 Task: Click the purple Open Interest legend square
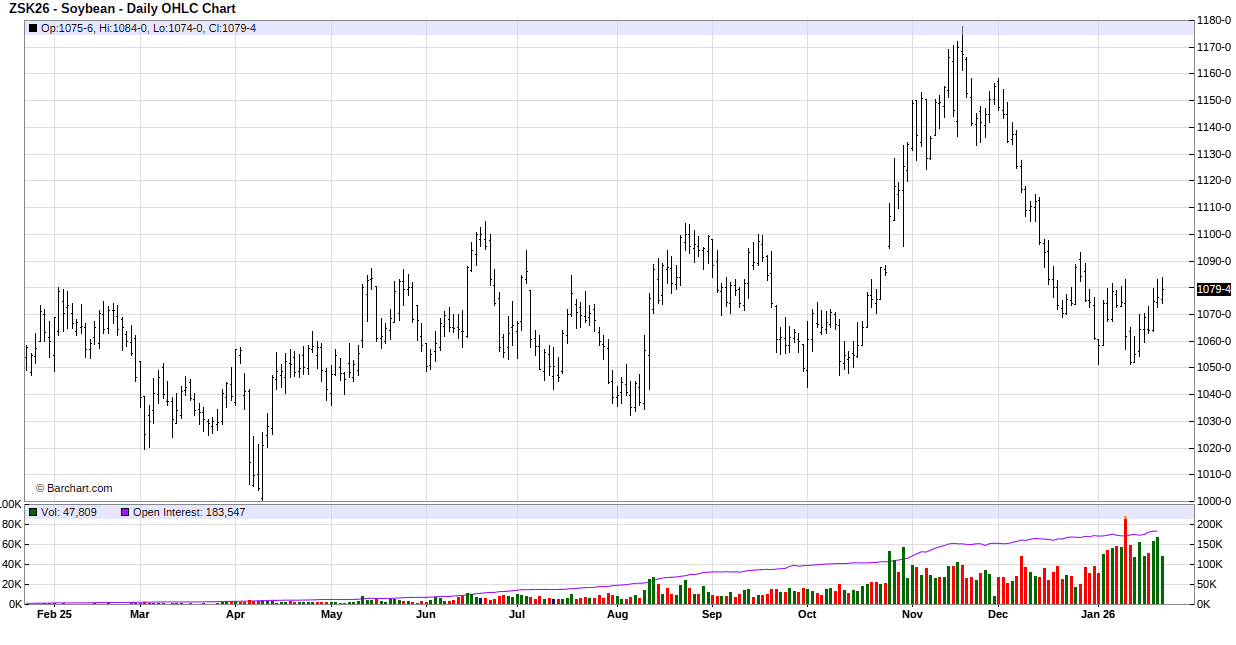click(125, 512)
